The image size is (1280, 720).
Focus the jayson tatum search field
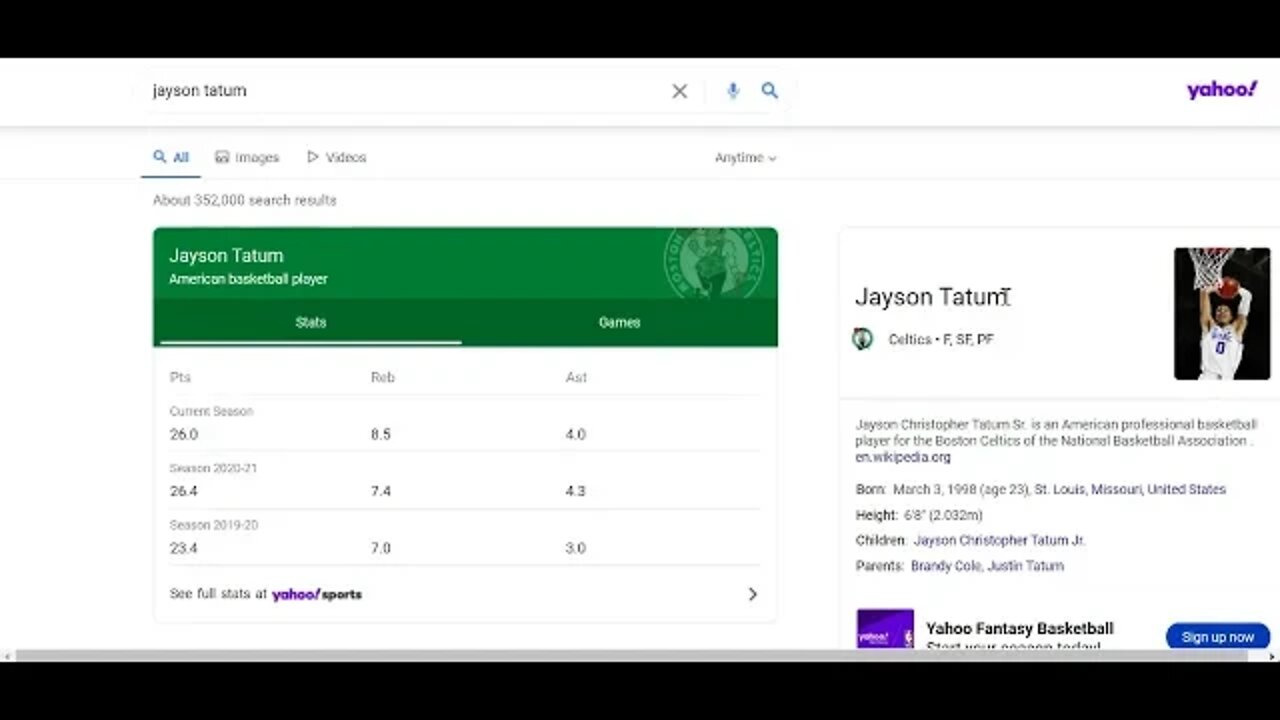(x=405, y=90)
